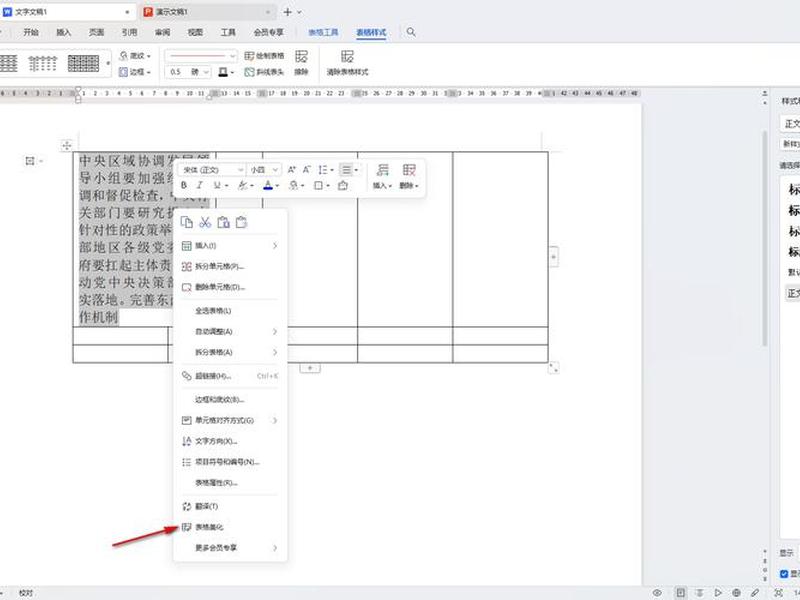
Task: Open line spacing dropdown in mini toolbar
Action: click(x=326, y=169)
